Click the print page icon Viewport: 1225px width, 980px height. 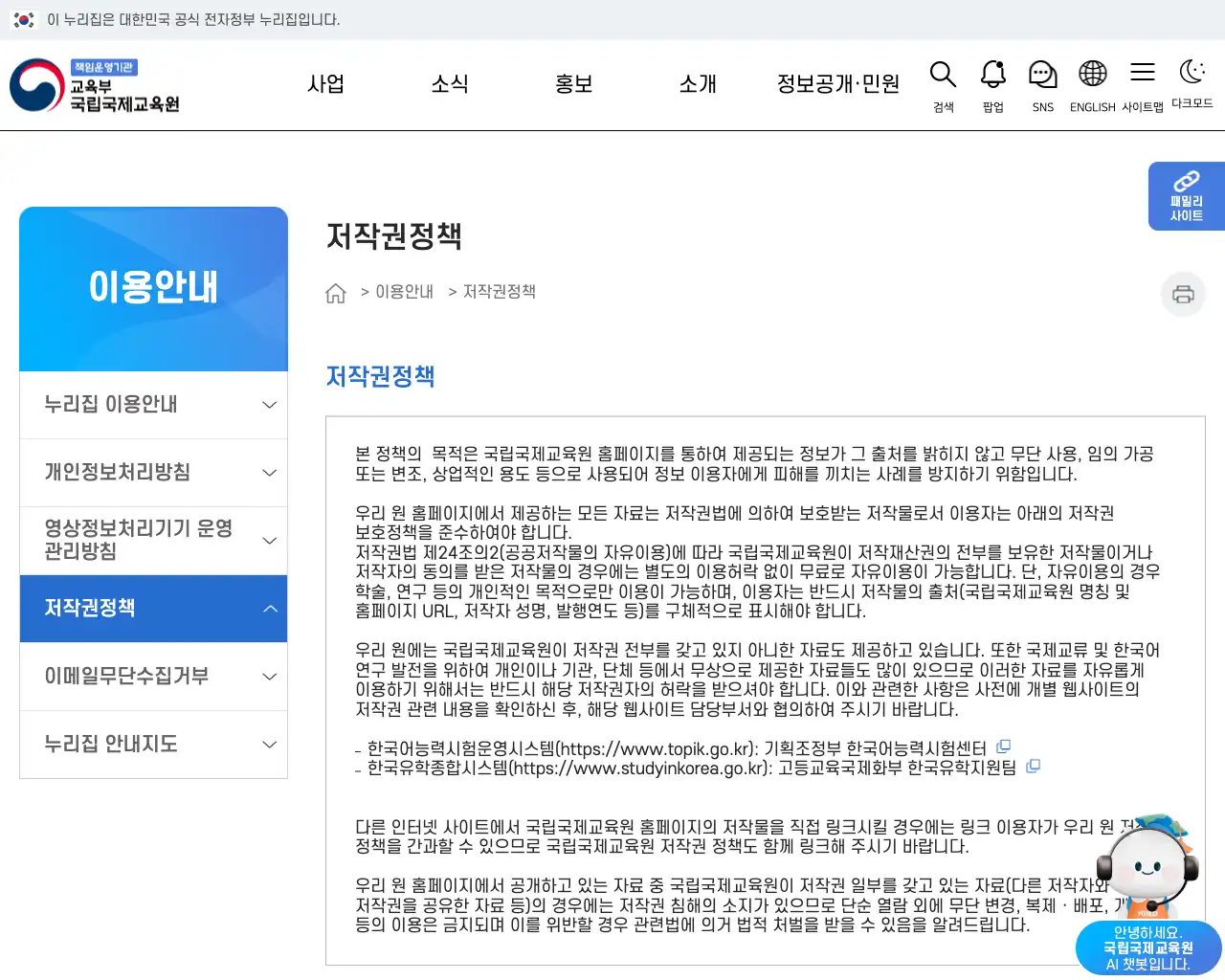(x=1183, y=294)
